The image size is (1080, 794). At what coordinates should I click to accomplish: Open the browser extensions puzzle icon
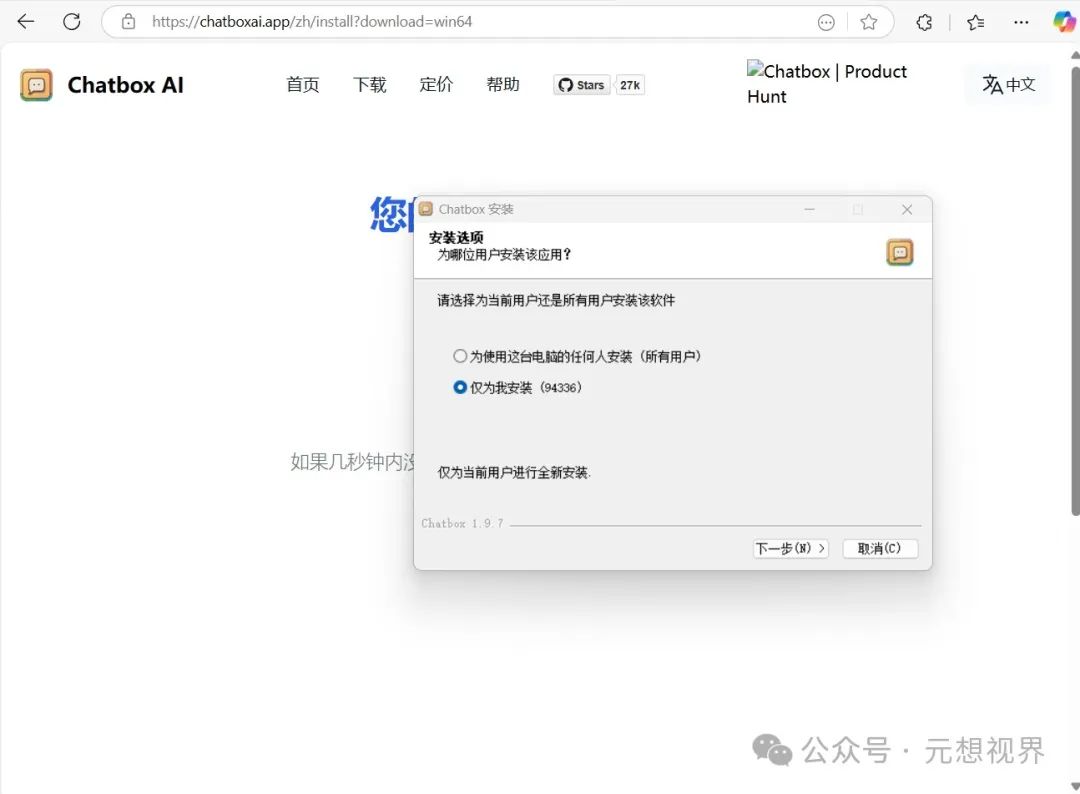pos(924,22)
